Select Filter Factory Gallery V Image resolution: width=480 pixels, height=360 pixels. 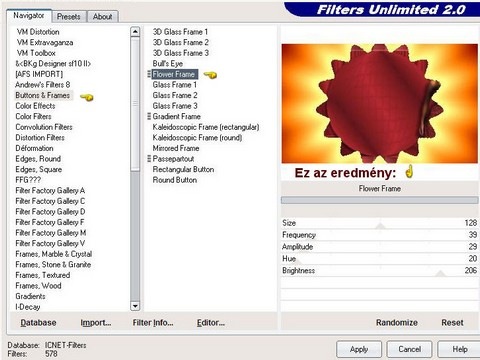coord(50,243)
